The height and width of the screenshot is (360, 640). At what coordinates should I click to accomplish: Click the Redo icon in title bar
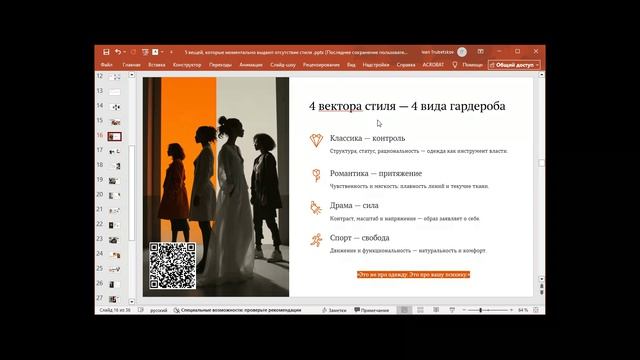point(133,52)
